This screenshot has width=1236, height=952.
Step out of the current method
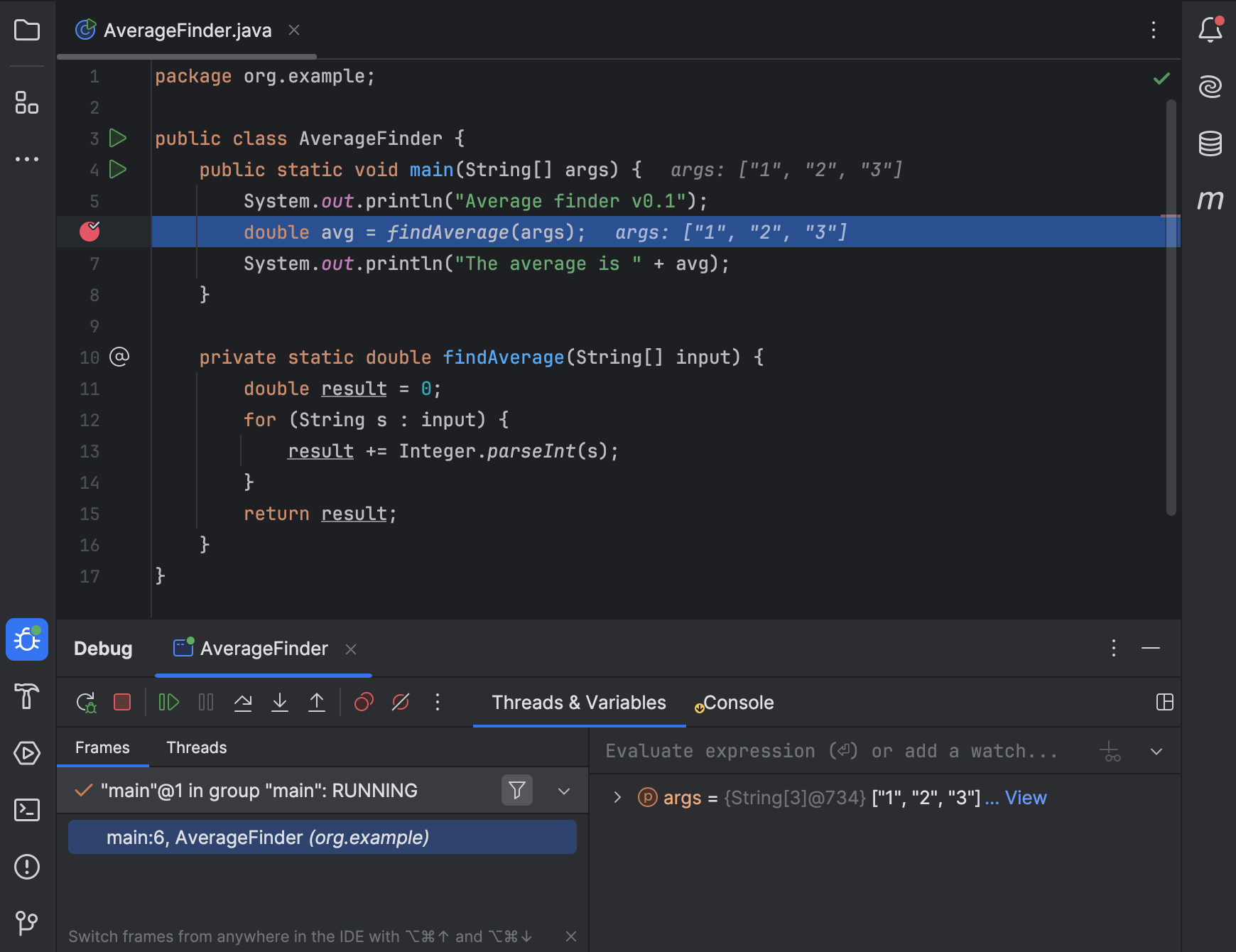point(317,702)
